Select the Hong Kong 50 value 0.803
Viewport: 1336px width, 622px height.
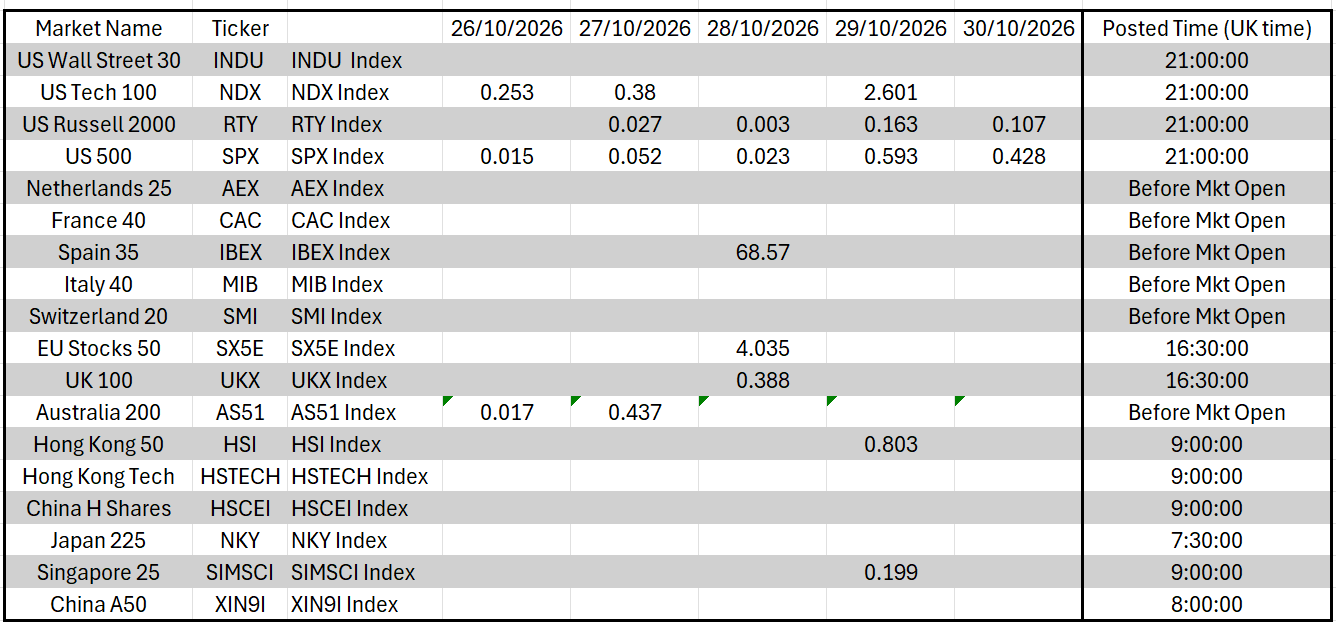click(891, 444)
